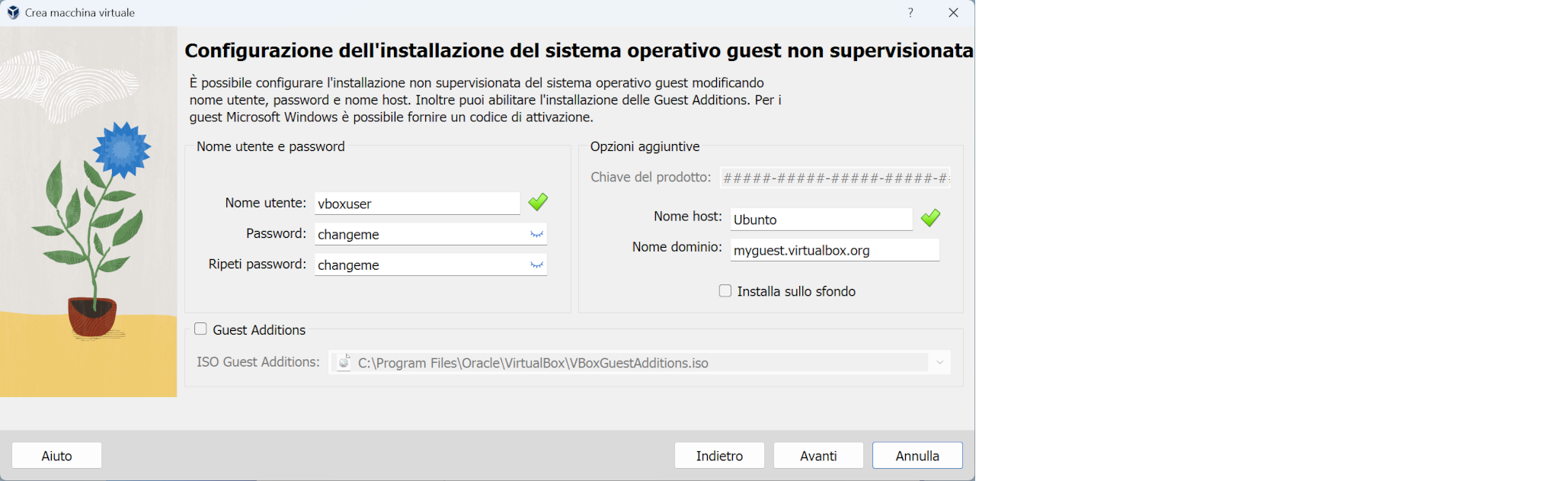Screen dimensions: 1568x481
Task: Click the ISO Guest Additions label
Action: tap(258, 362)
